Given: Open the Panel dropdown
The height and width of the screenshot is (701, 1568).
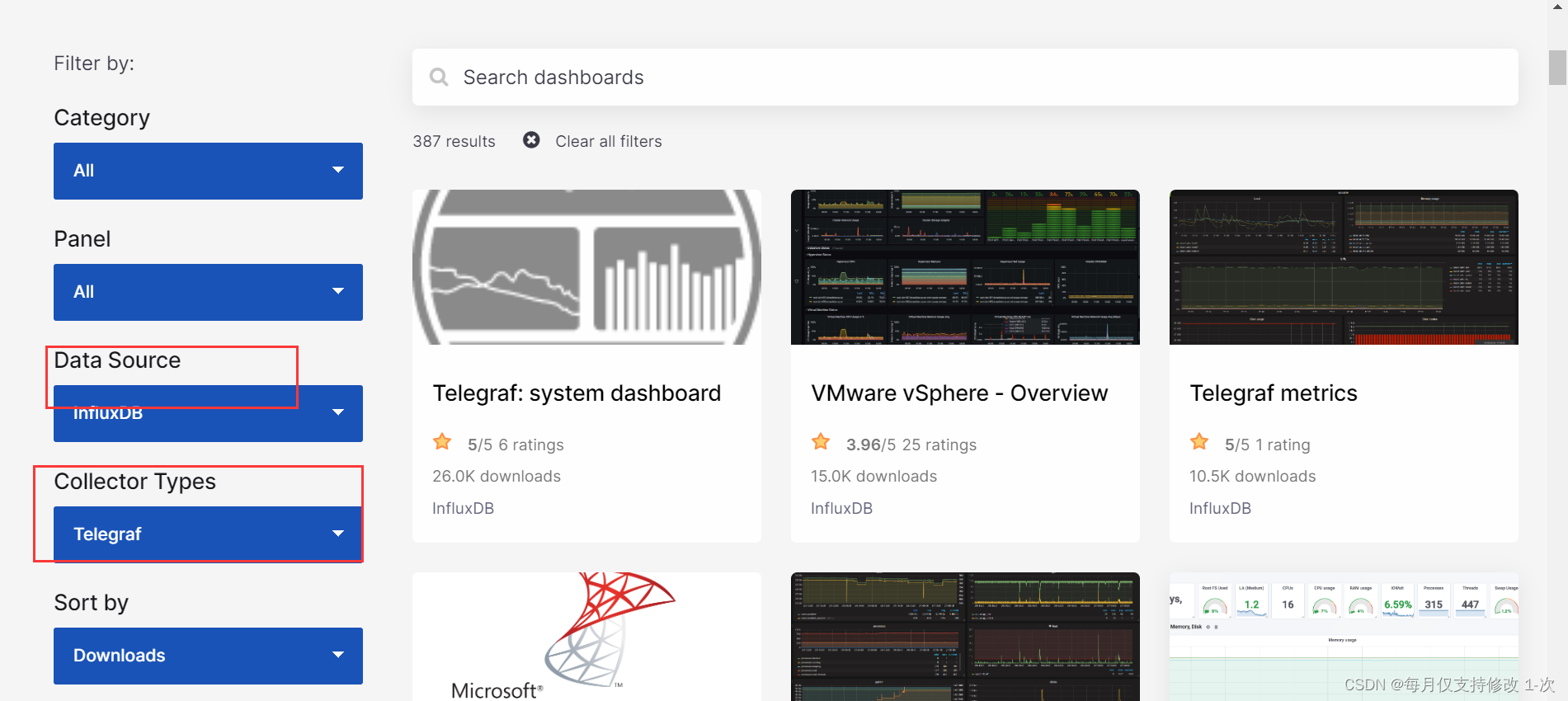Looking at the screenshot, I should tap(208, 292).
